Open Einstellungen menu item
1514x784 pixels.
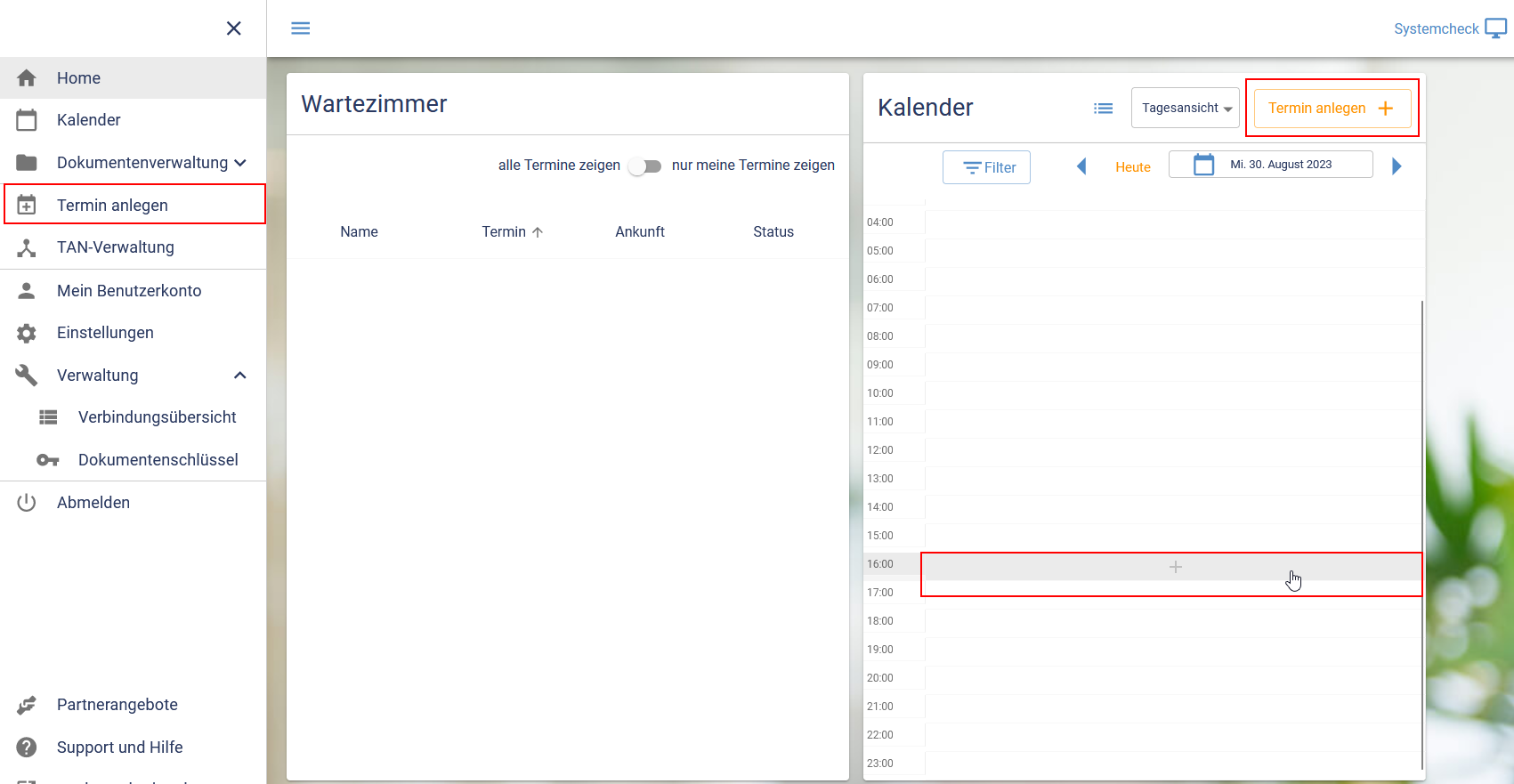105,333
